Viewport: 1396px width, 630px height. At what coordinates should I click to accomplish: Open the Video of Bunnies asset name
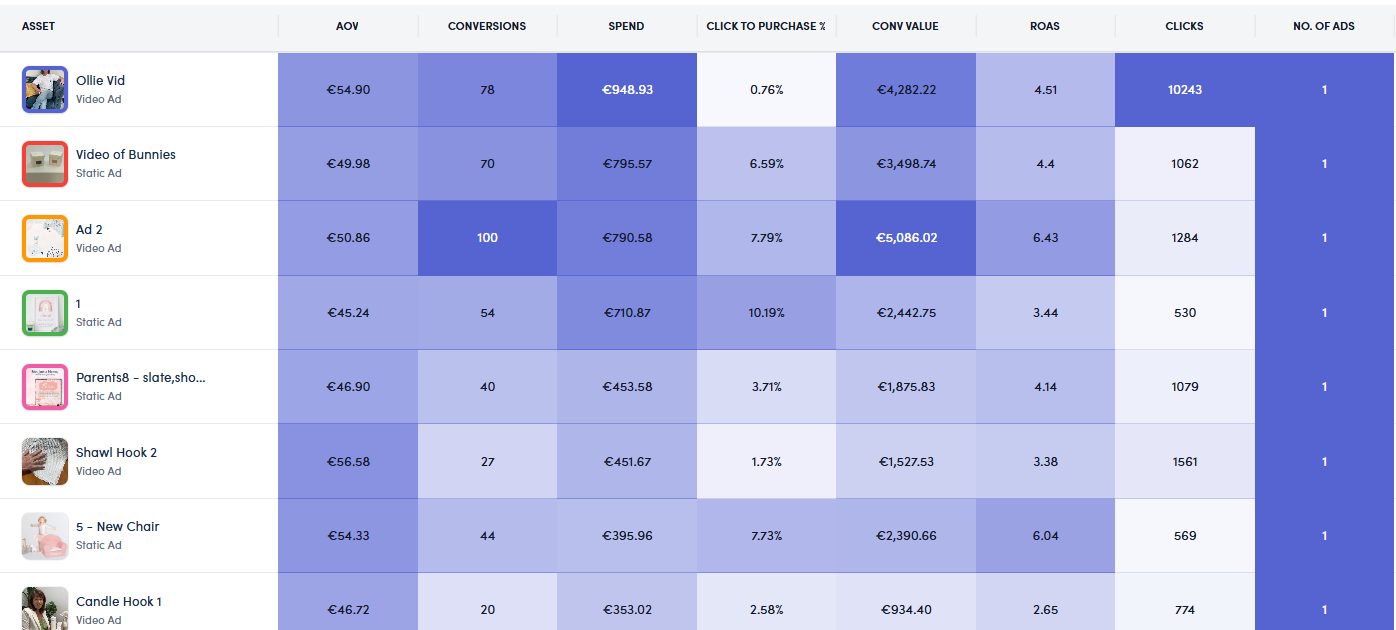click(126, 155)
